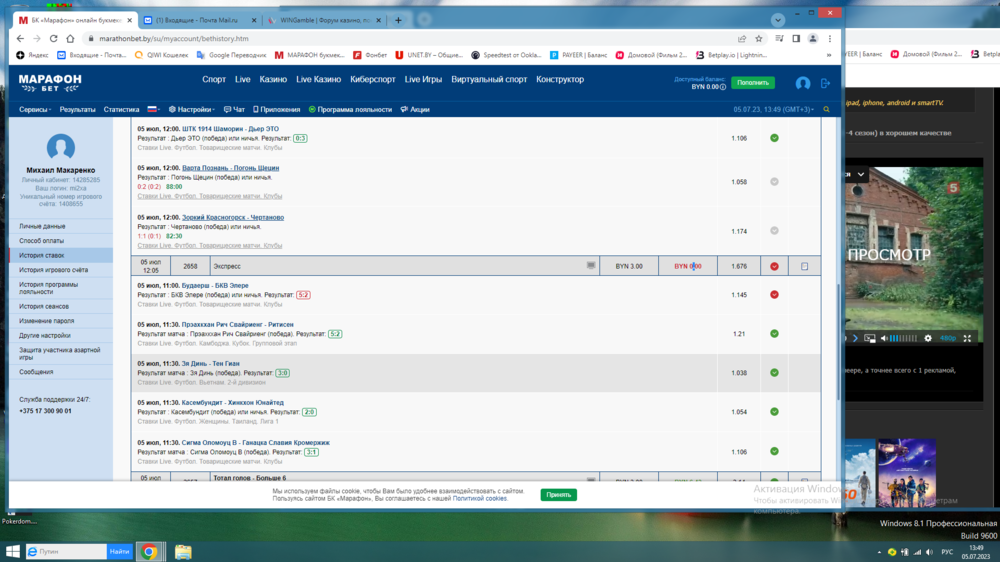
Task: Open Chrome from the Windows taskbar
Action: pos(149,551)
